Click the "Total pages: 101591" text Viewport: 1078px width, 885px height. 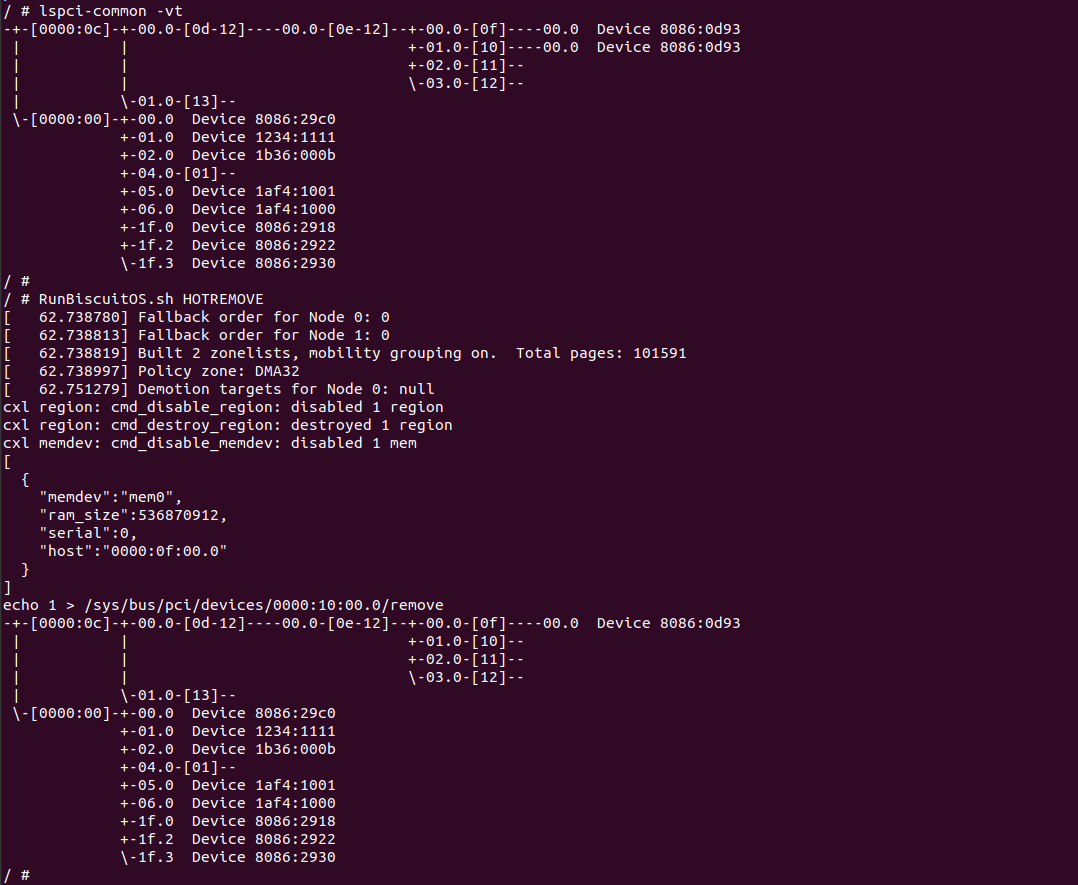point(601,353)
